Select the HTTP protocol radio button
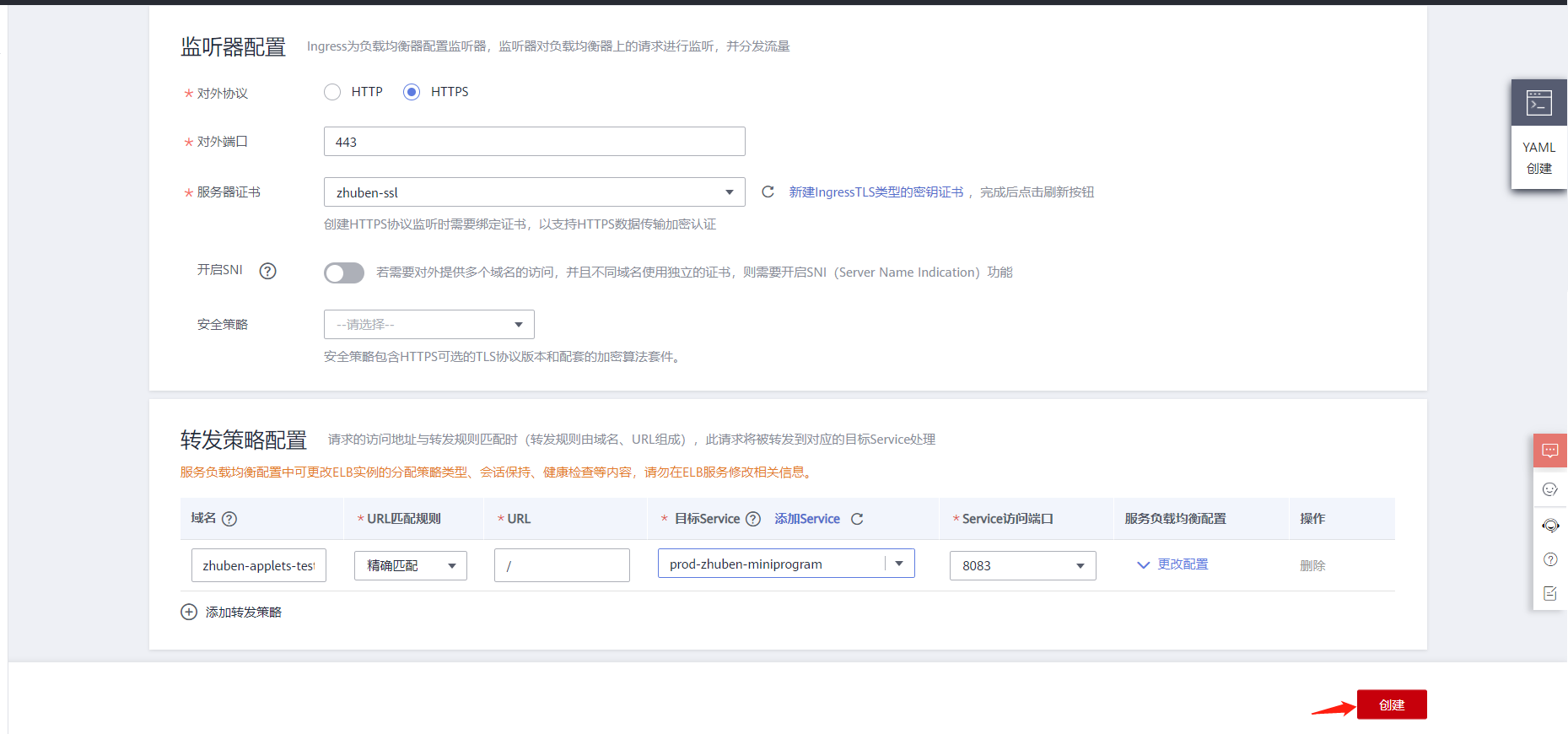The width and height of the screenshot is (1568, 734). click(x=332, y=92)
